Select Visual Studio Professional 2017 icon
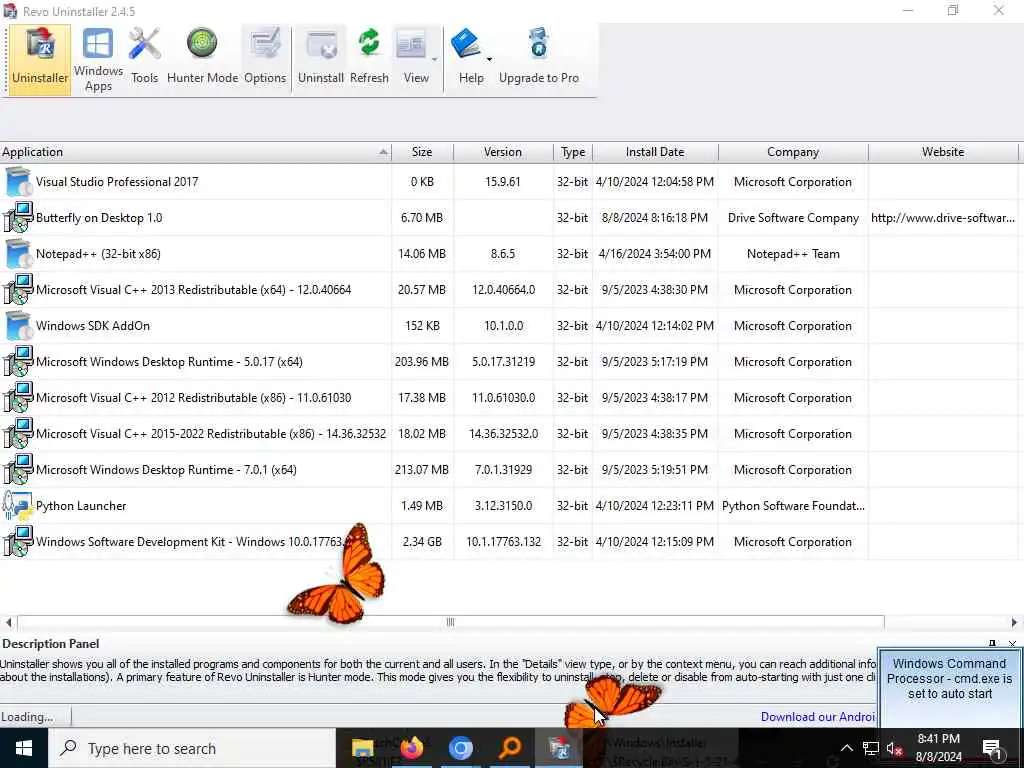This screenshot has height=768, width=1024. (18, 182)
